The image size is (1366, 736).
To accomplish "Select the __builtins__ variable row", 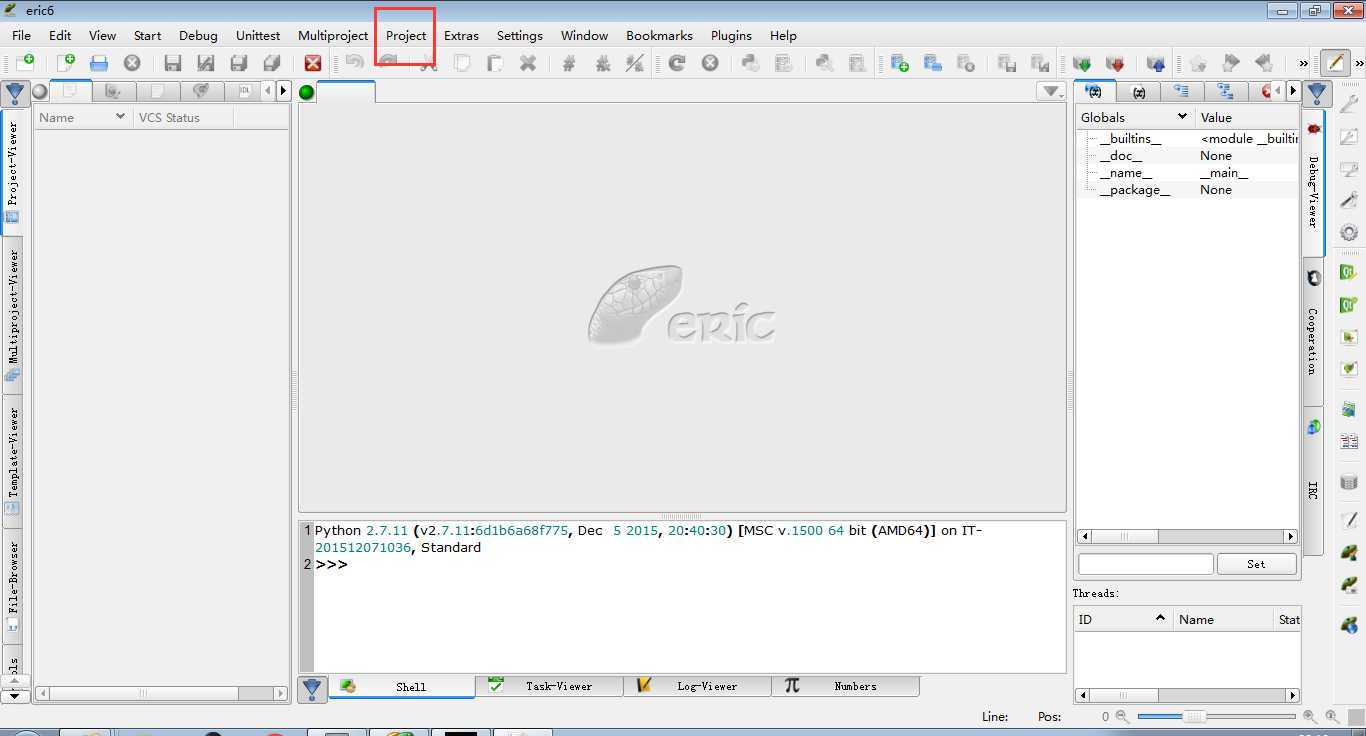I will (1187, 139).
